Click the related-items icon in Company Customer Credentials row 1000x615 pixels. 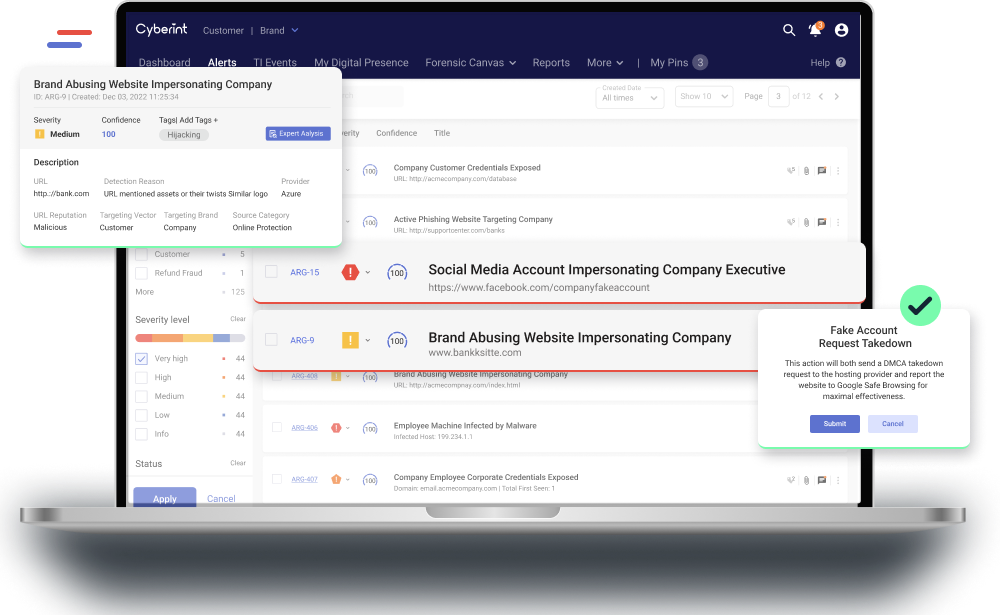[791, 171]
